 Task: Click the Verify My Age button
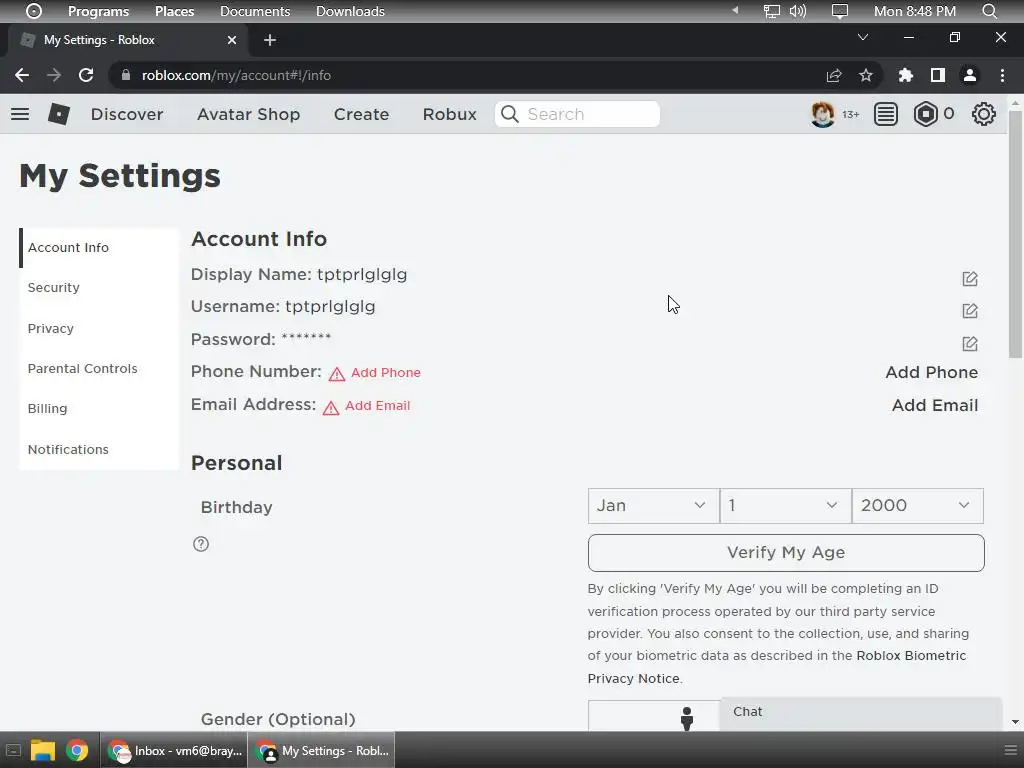pyautogui.click(x=786, y=552)
